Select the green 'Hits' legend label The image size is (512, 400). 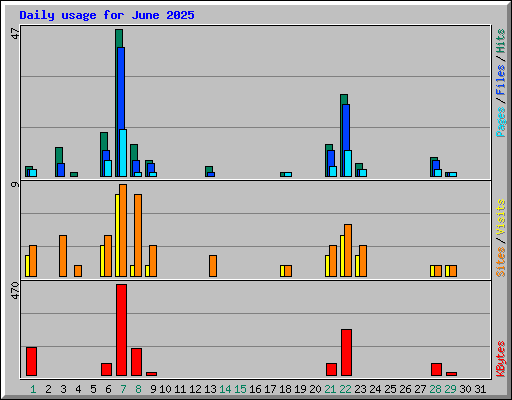[501, 41]
